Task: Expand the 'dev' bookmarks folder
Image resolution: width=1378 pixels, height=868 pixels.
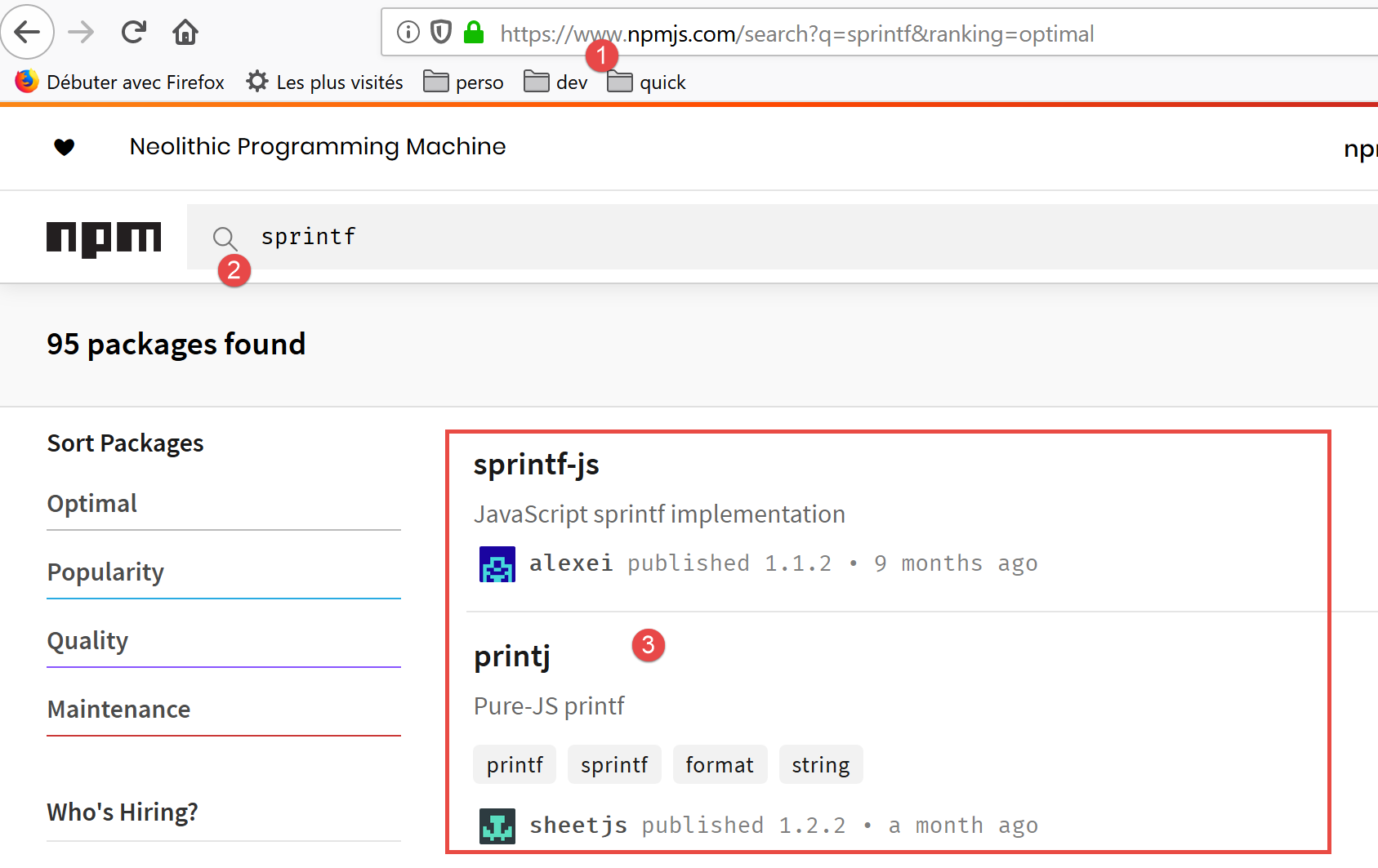Action: 556,82
